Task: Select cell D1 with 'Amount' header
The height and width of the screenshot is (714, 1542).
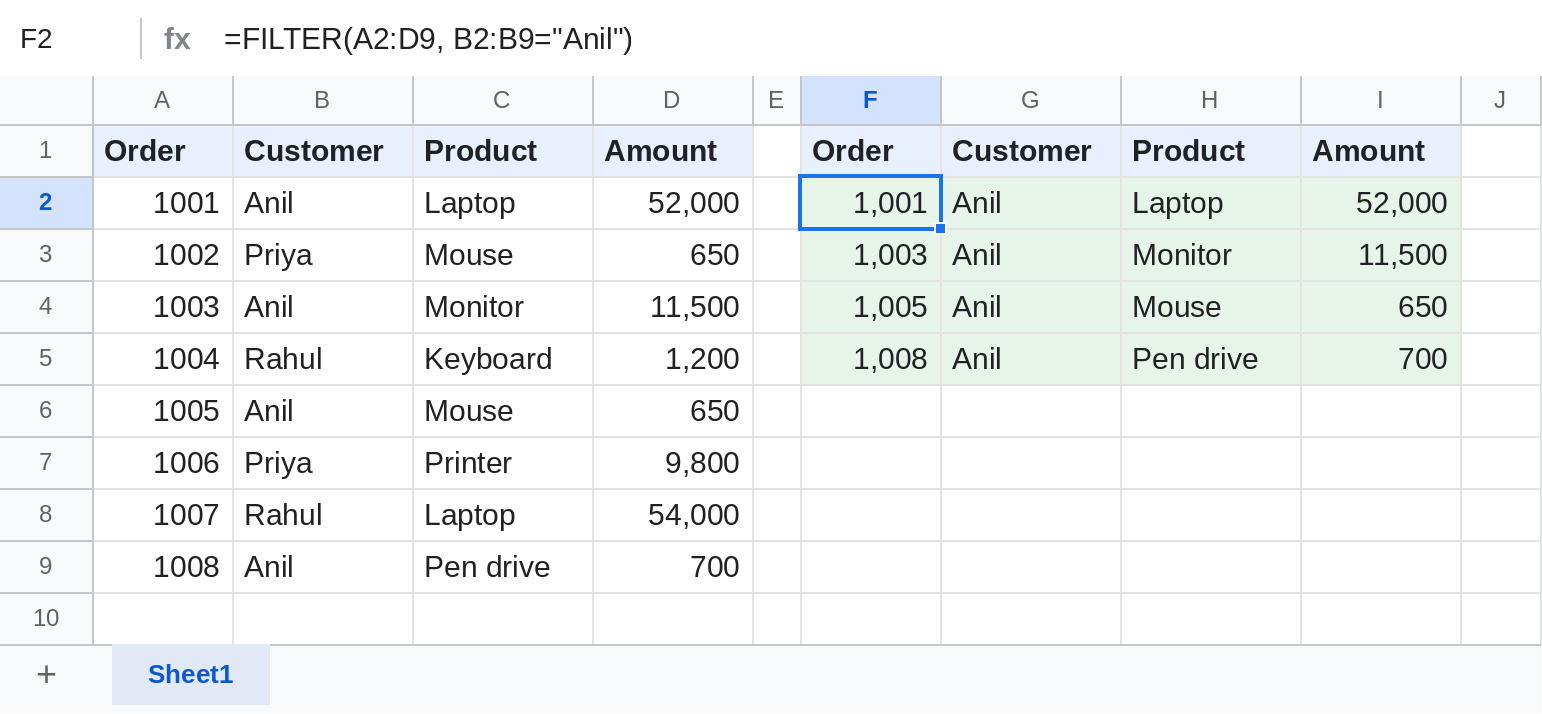Action: pyautogui.click(x=673, y=151)
